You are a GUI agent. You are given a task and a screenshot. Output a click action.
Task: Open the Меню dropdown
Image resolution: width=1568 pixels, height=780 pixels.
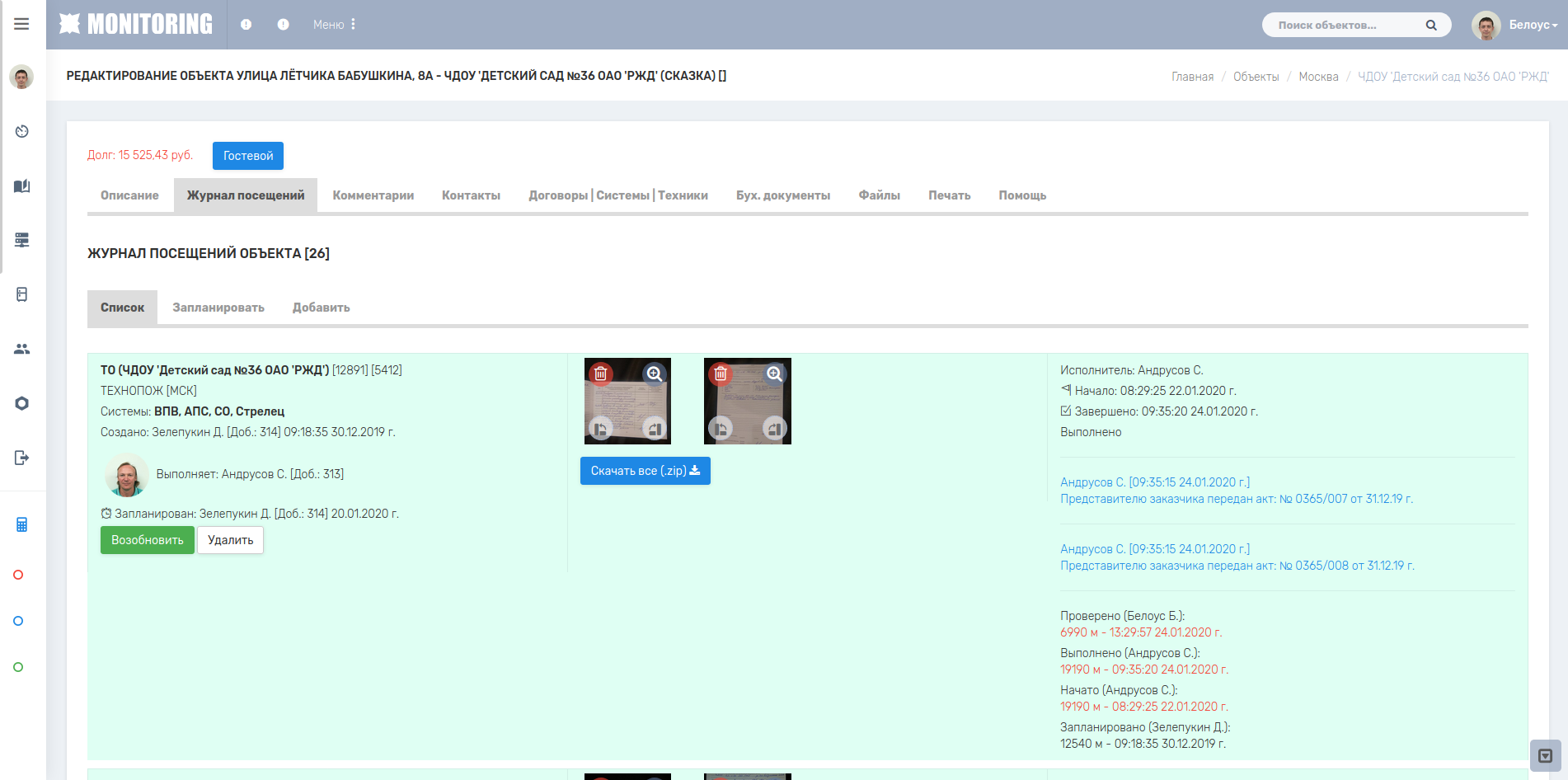[335, 25]
